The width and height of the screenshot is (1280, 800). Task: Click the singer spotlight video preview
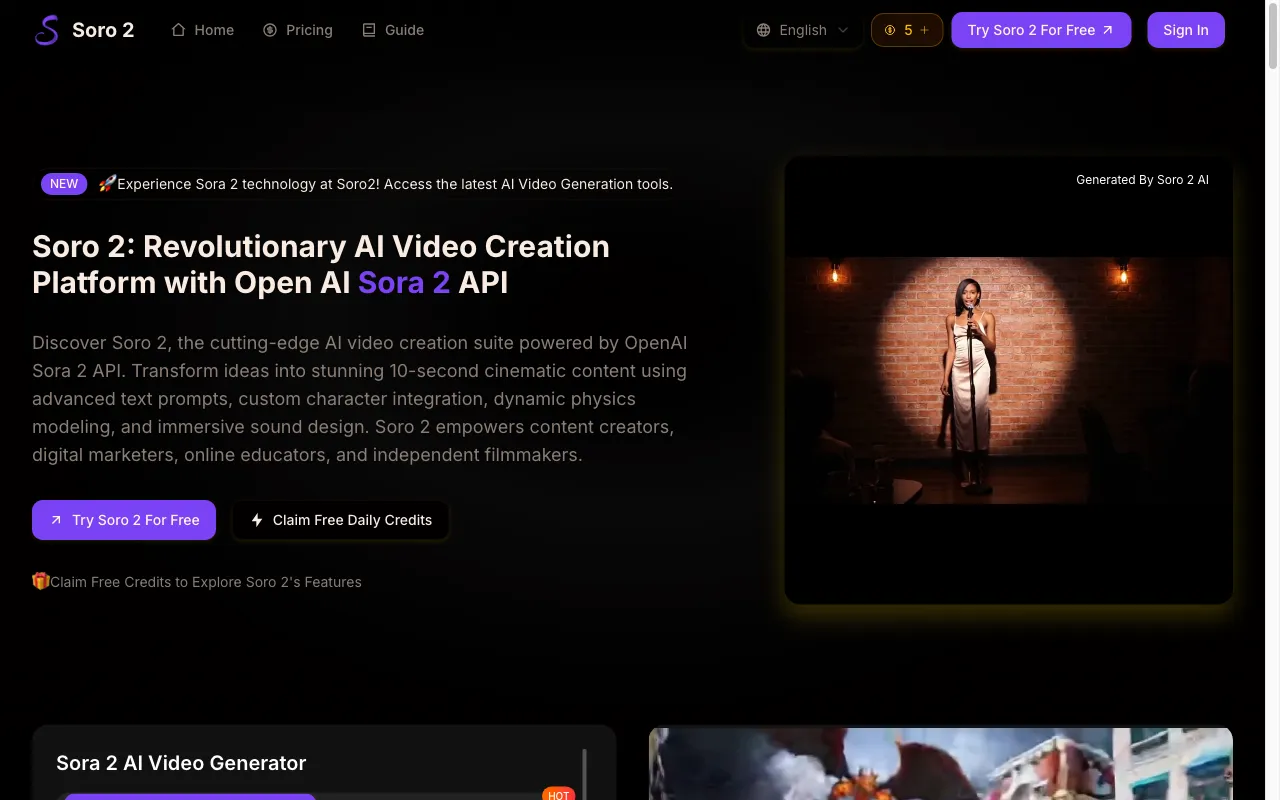pos(1009,380)
